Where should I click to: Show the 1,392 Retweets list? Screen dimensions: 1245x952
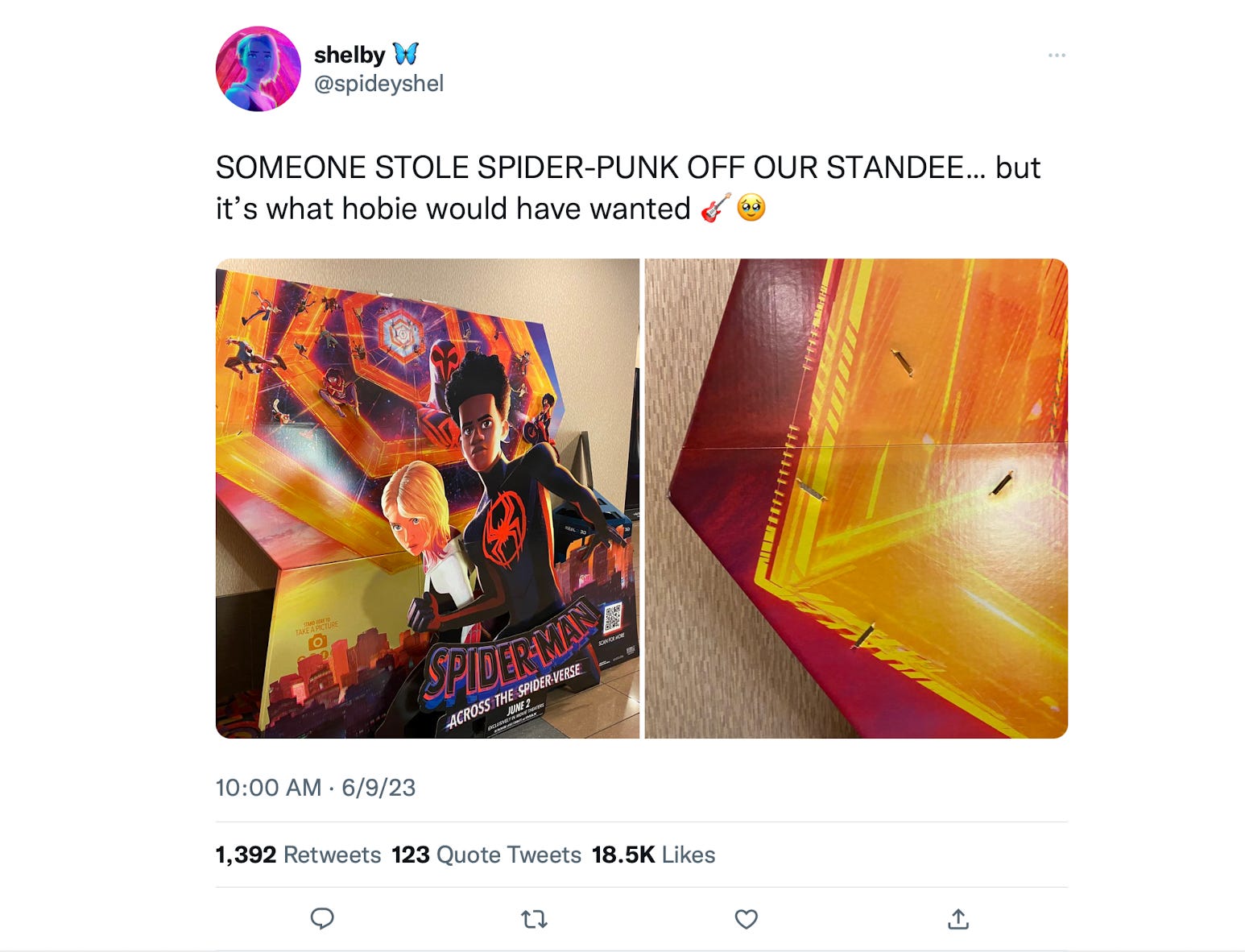tap(298, 855)
